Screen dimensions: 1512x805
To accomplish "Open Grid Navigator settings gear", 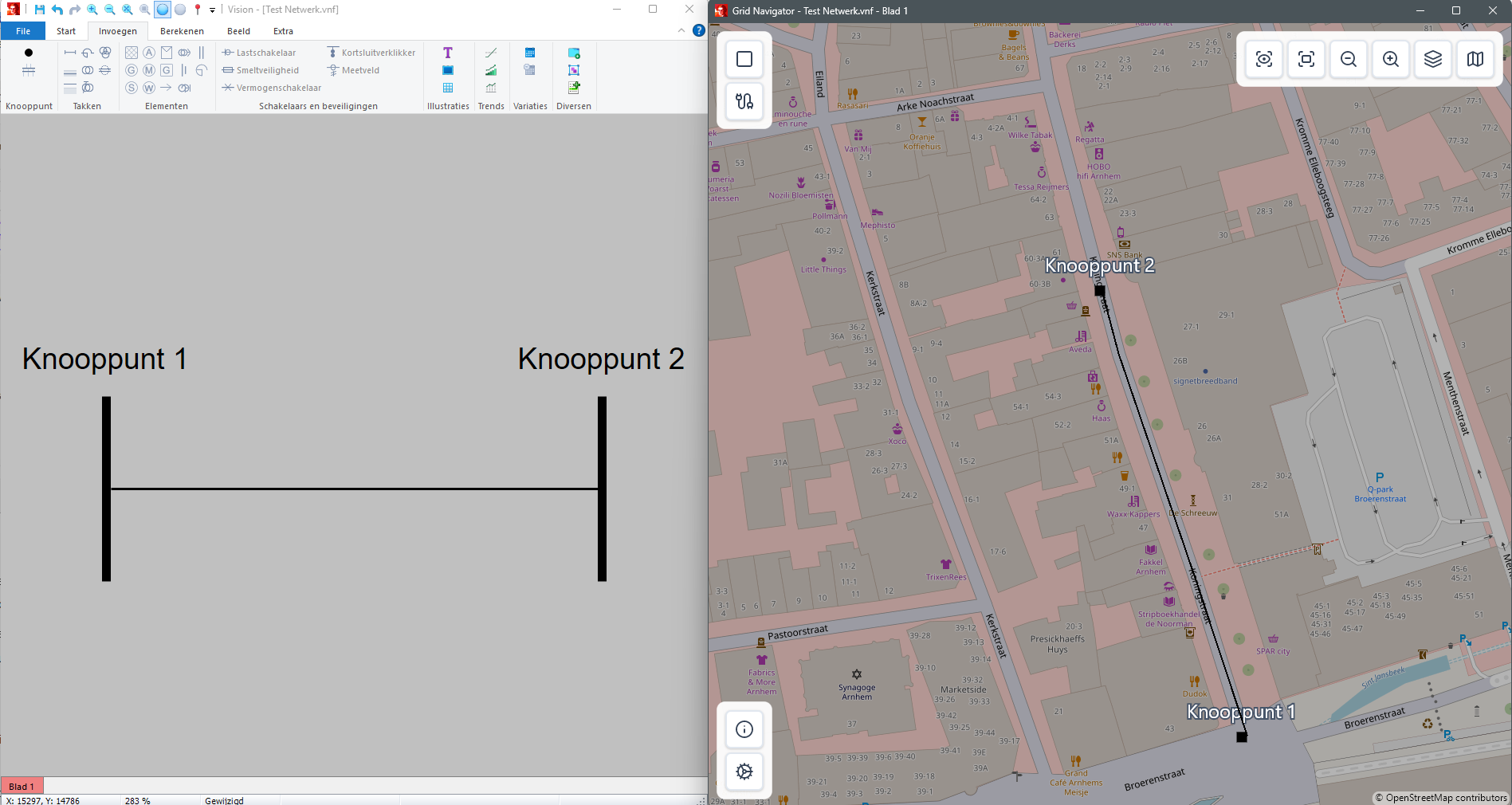I will [x=744, y=772].
